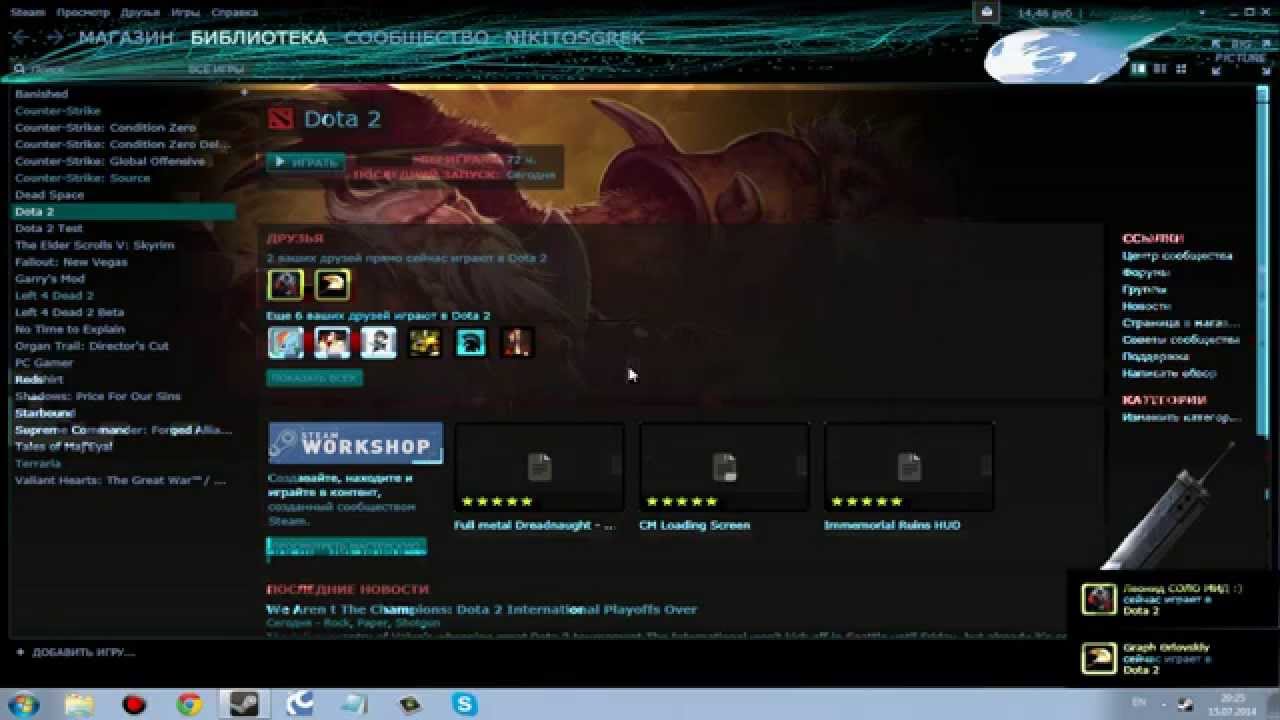
Task: Open second friend avatar with eagle picture
Action: point(332,285)
